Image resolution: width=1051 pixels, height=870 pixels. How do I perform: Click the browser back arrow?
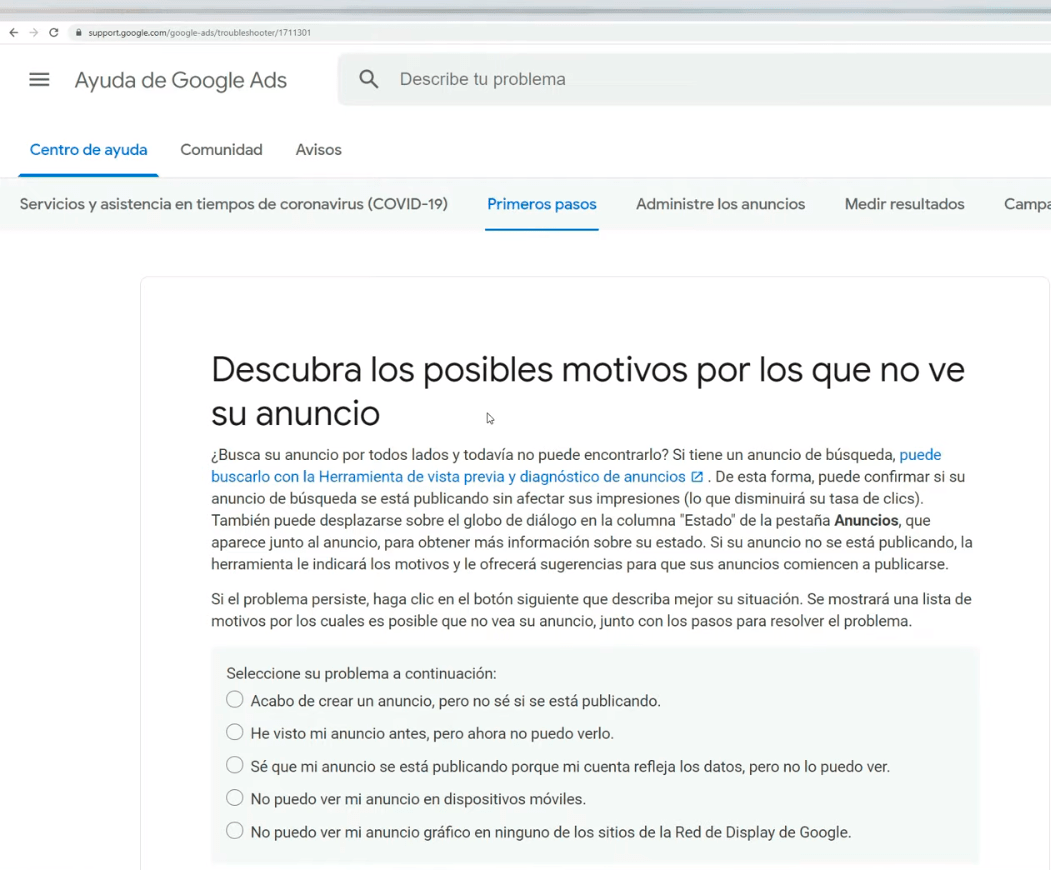pyautogui.click(x=13, y=32)
